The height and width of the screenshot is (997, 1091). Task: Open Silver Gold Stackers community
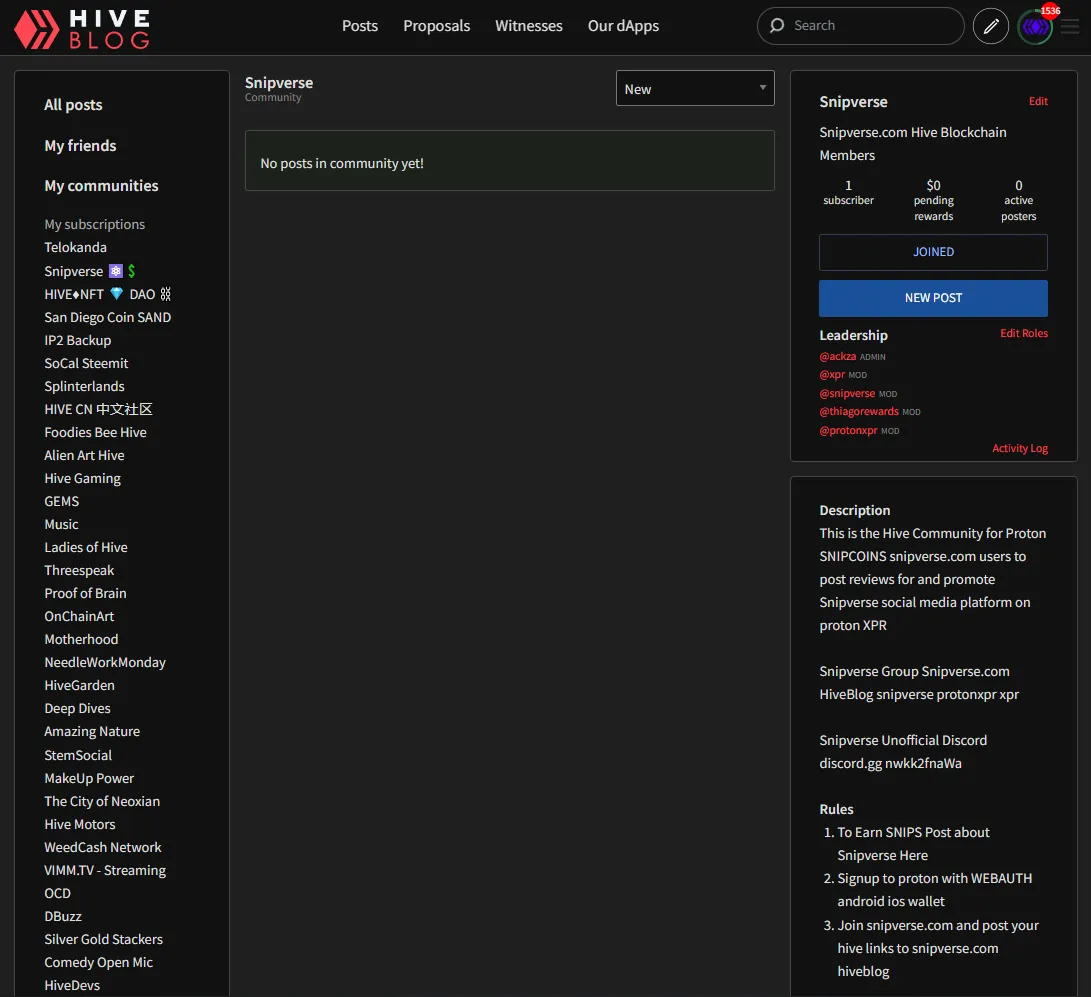(x=103, y=939)
